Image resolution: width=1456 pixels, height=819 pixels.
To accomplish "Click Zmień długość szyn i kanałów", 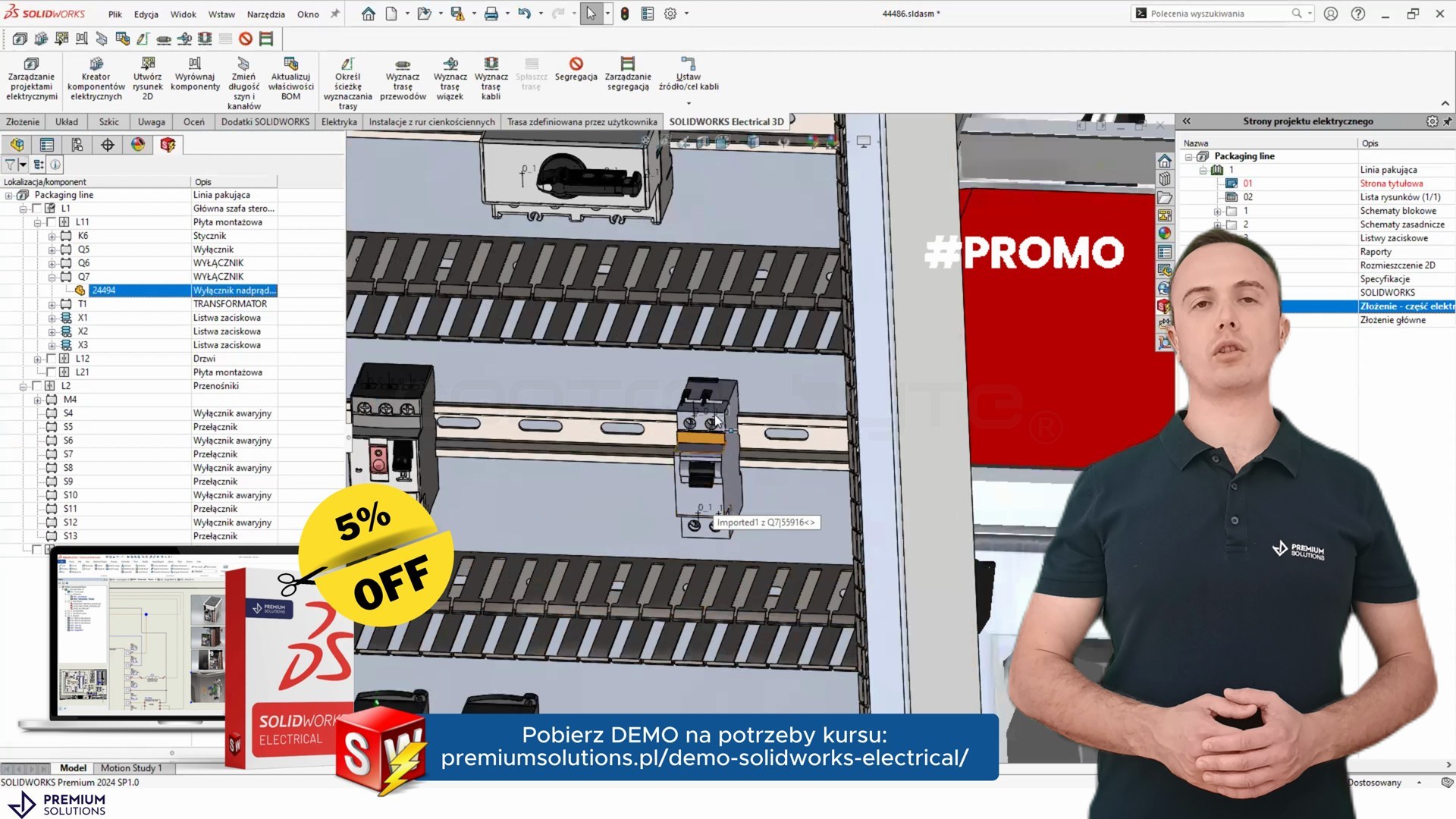I will [243, 83].
